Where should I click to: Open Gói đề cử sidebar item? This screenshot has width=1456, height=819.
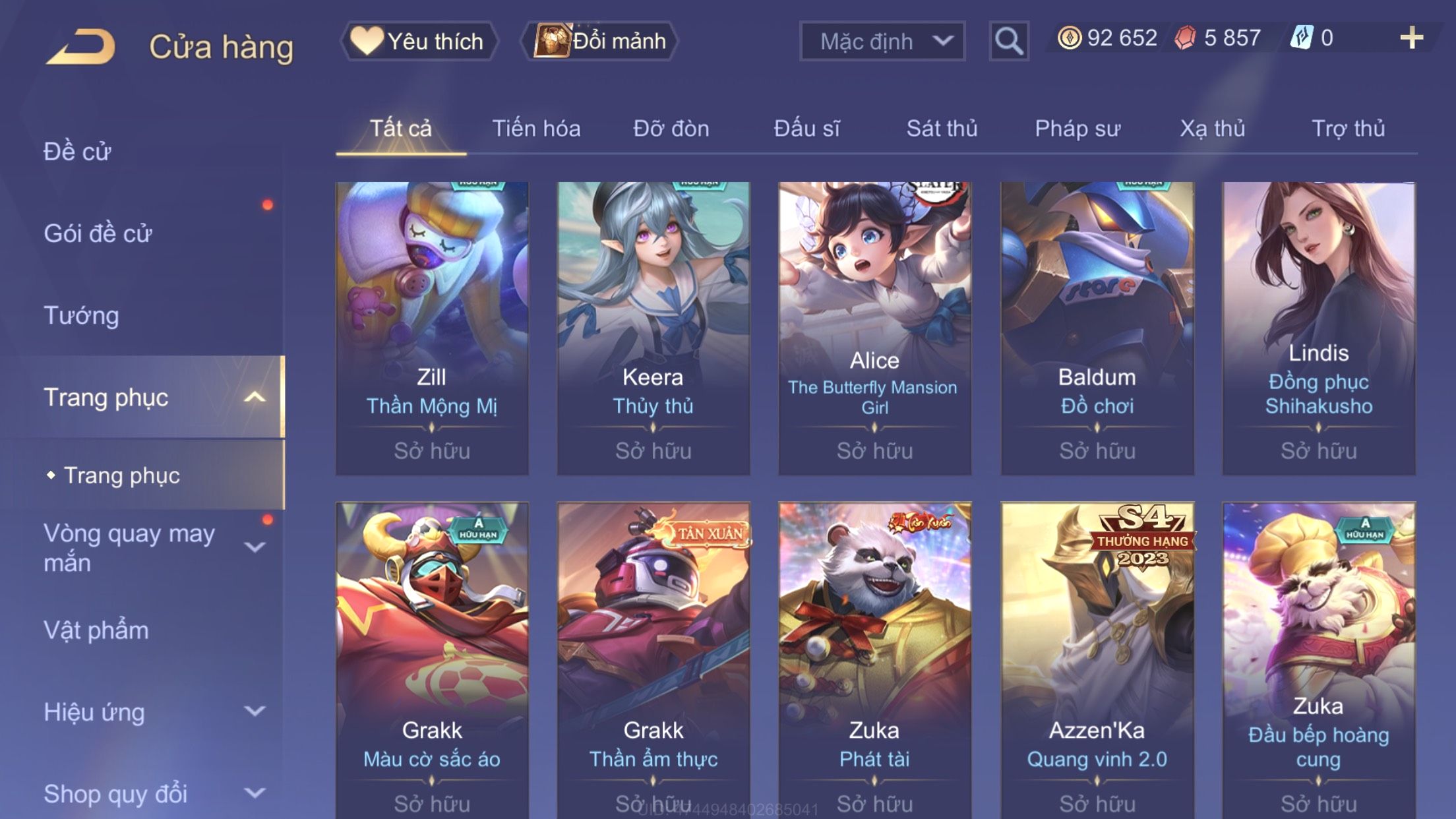point(98,233)
